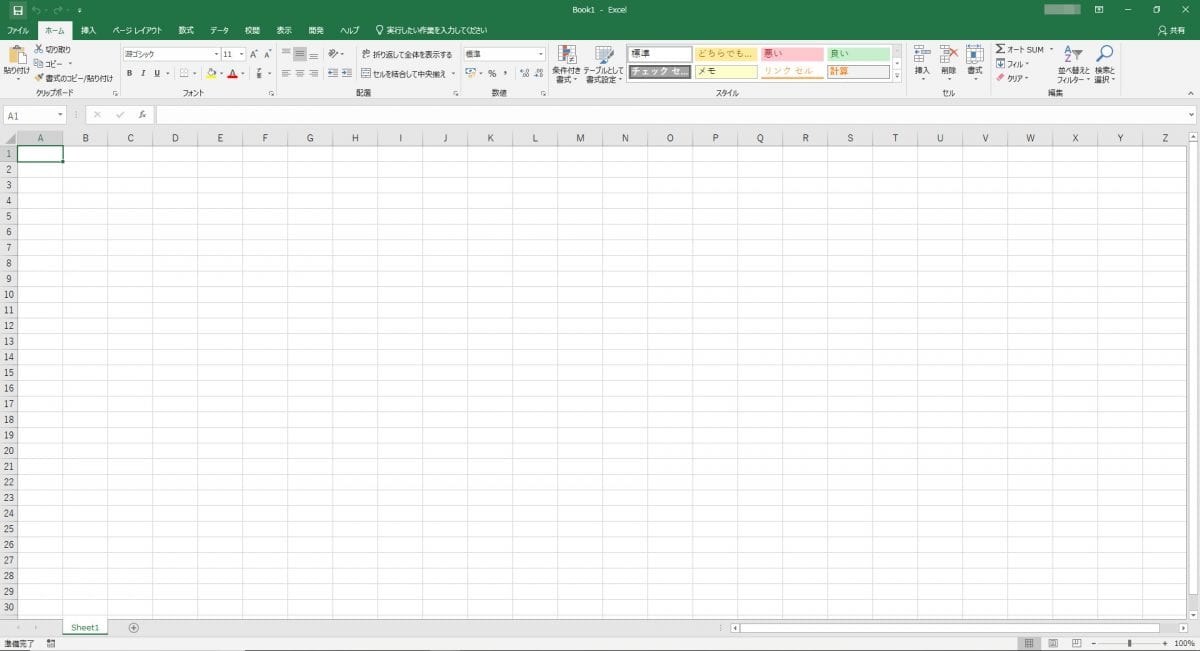
Task: Click the cell borders icon
Action: click(183, 73)
